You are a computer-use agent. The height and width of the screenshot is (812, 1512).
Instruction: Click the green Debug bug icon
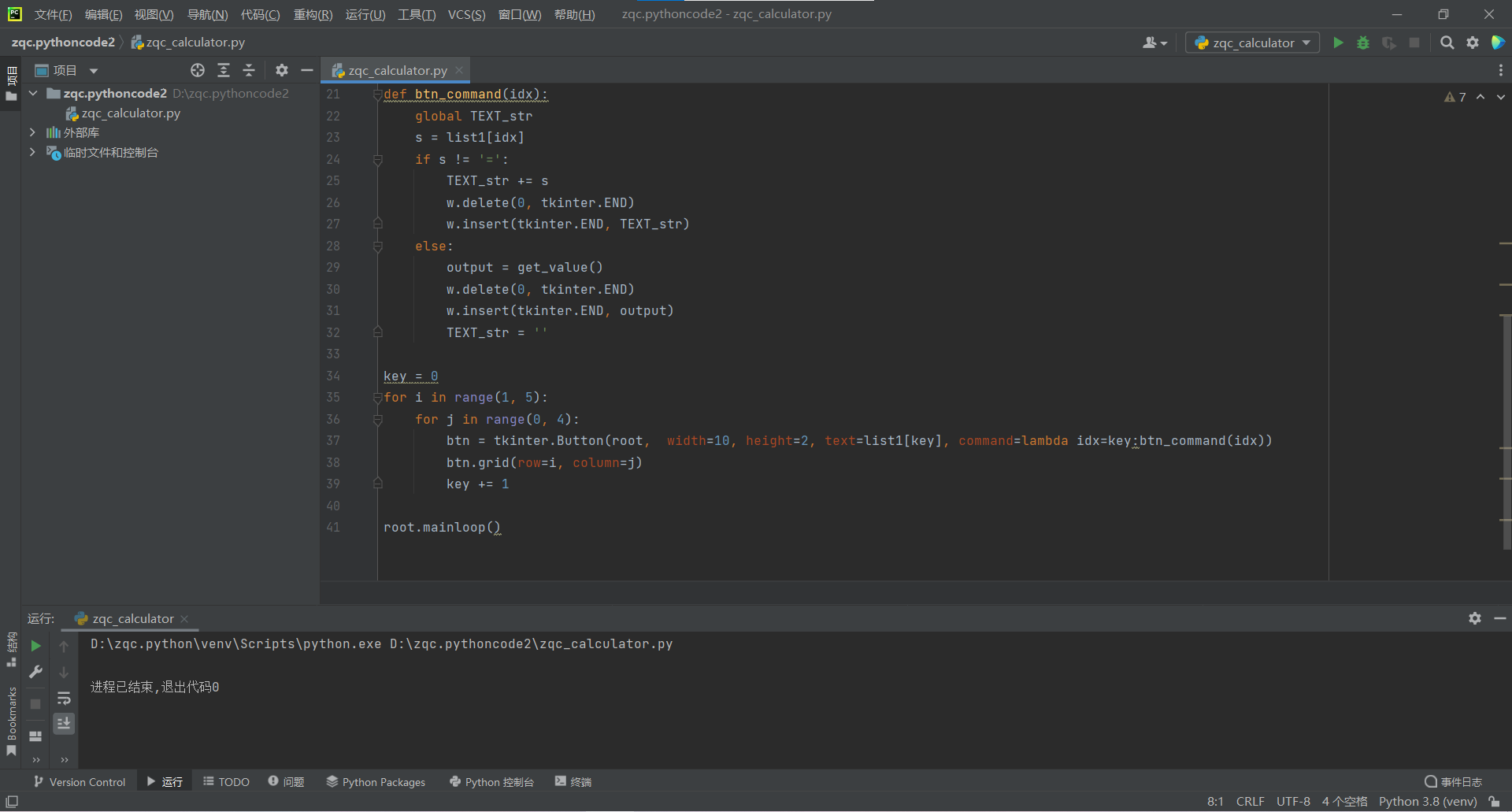(1363, 43)
